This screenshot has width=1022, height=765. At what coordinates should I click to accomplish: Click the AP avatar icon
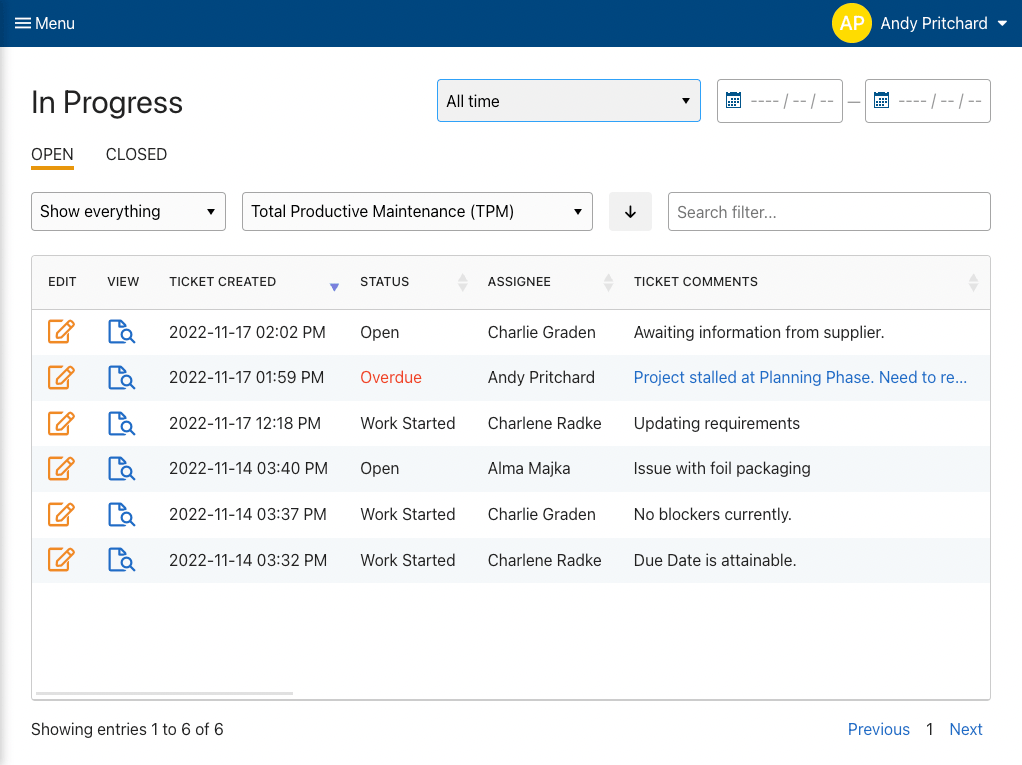coord(851,22)
